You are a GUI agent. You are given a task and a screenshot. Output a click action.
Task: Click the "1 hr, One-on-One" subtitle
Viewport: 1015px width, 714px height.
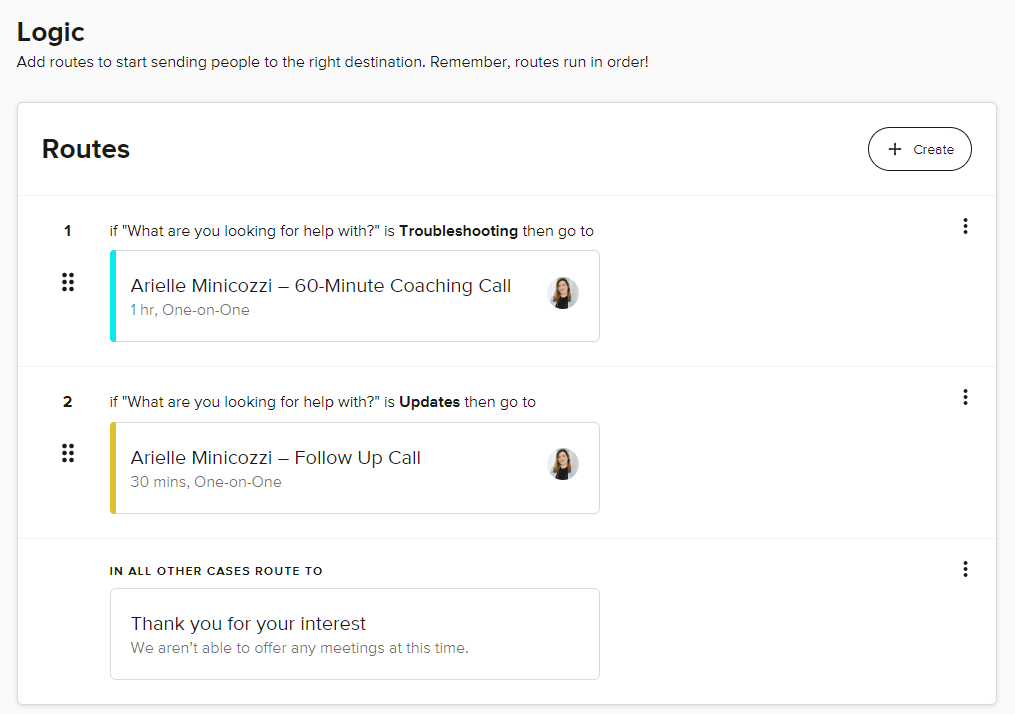click(x=190, y=310)
